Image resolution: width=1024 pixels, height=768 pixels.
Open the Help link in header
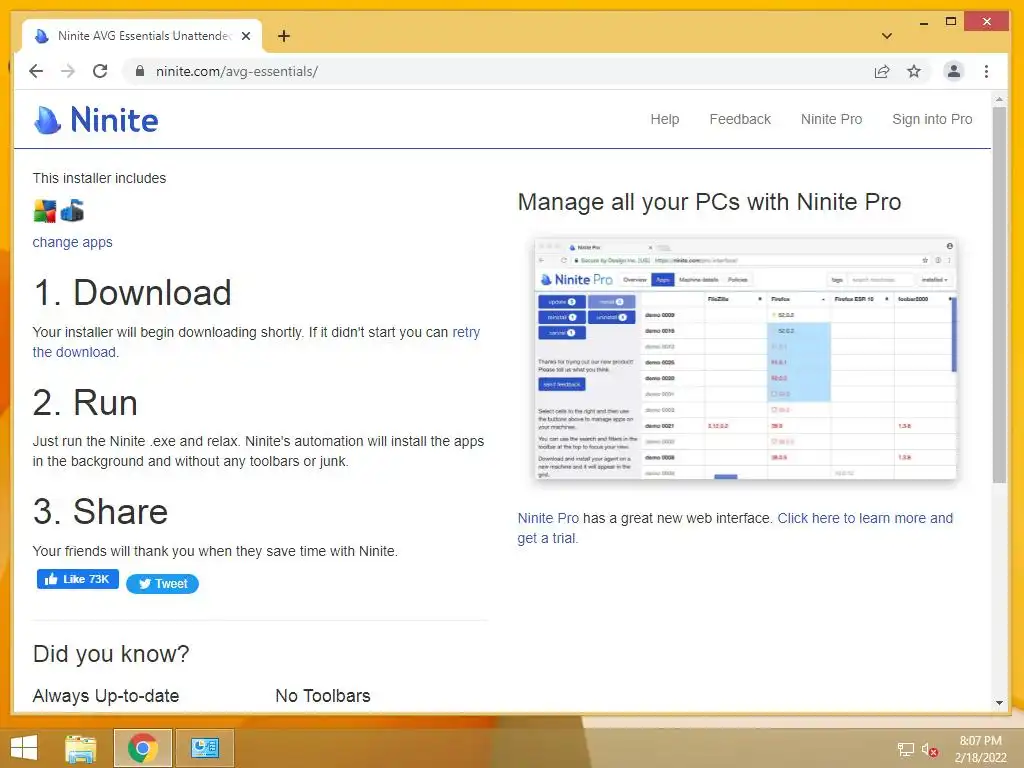click(x=665, y=120)
